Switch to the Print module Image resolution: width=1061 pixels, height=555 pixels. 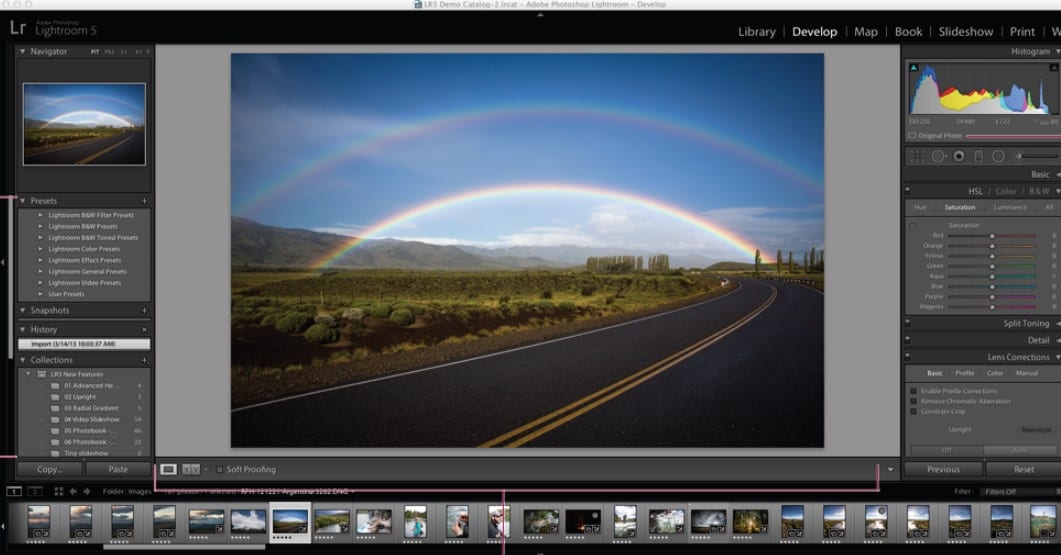(x=1022, y=32)
